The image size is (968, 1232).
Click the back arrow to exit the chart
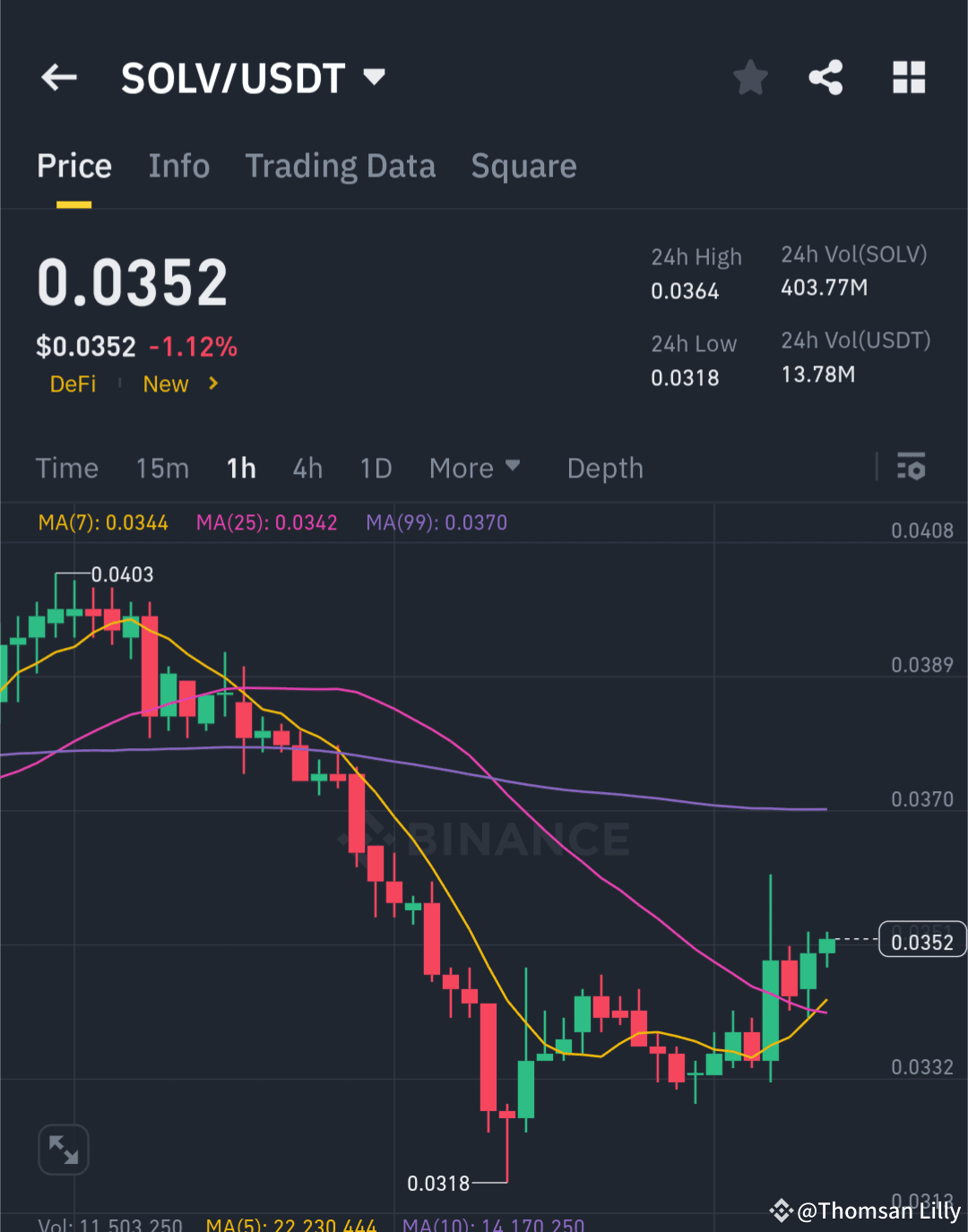pos(58,77)
